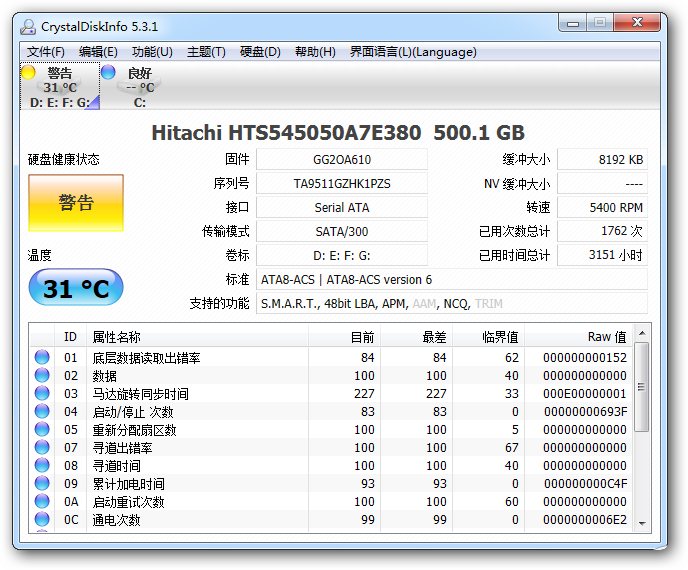The width and height of the screenshot is (688, 570).
Task: Click raw value 0000000006E2
Action: point(585,519)
